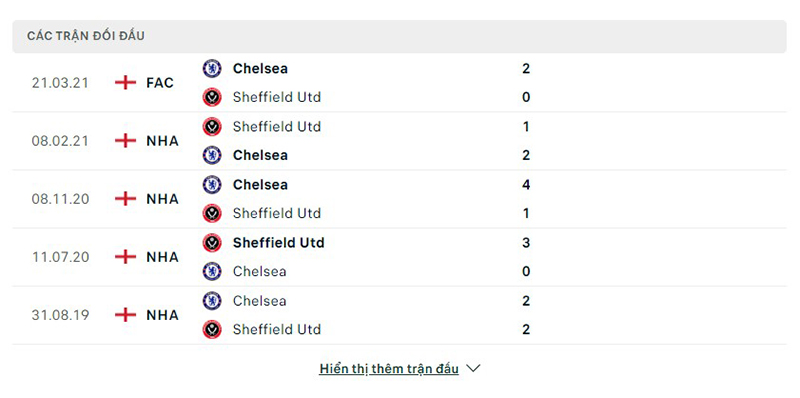Viewport: 800px width, 398px height.
Task: Click Chelsea crest in 08.11.20 match
Action: 212,184
